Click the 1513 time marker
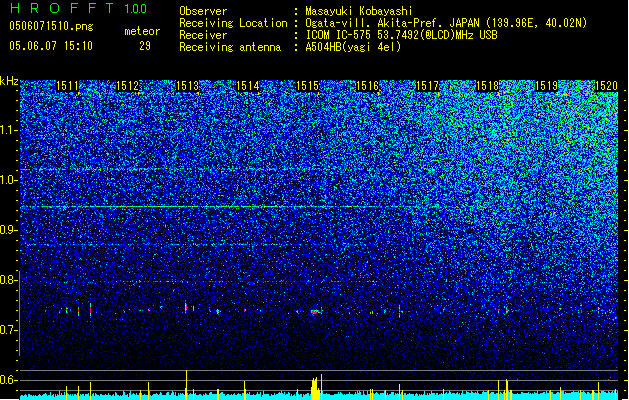The image size is (629, 400). click(187, 86)
